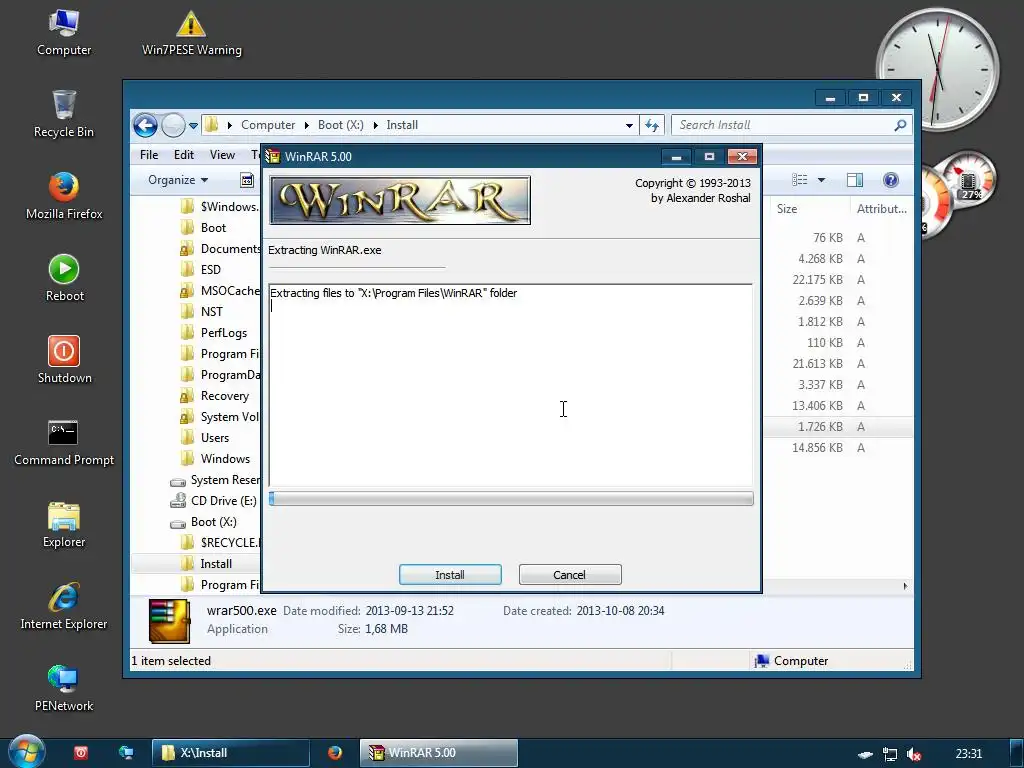Click the desktop clock gadget
This screenshot has height=768, width=1024.
pyautogui.click(x=938, y=69)
